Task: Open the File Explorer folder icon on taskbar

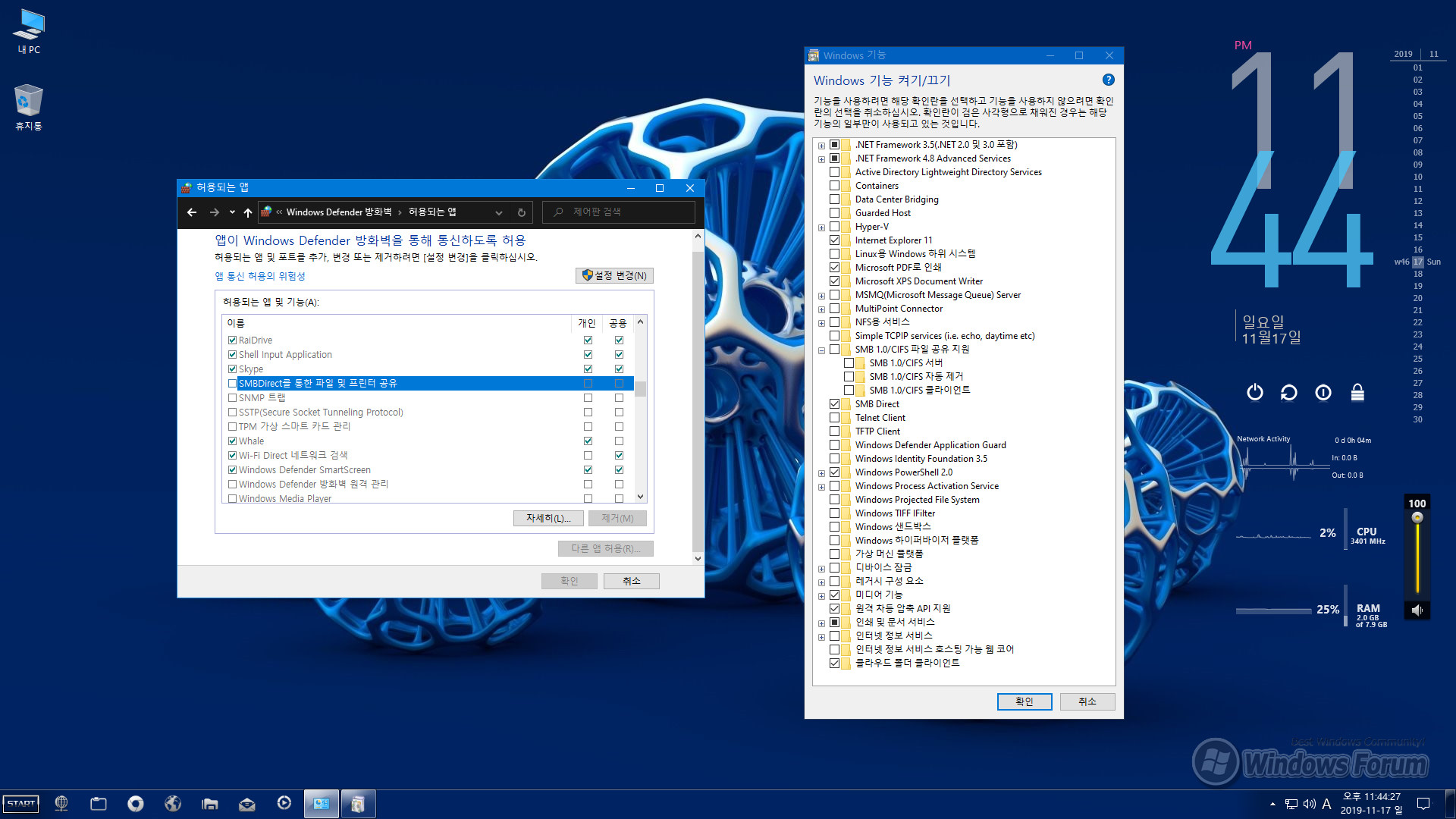Action: pyautogui.click(x=210, y=804)
